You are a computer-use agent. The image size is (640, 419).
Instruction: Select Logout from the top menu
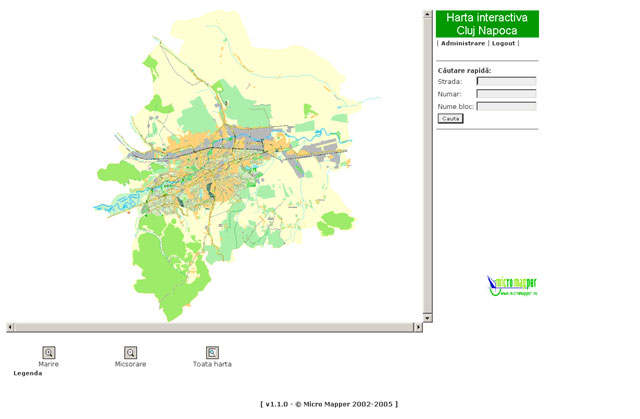tap(504, 44)
